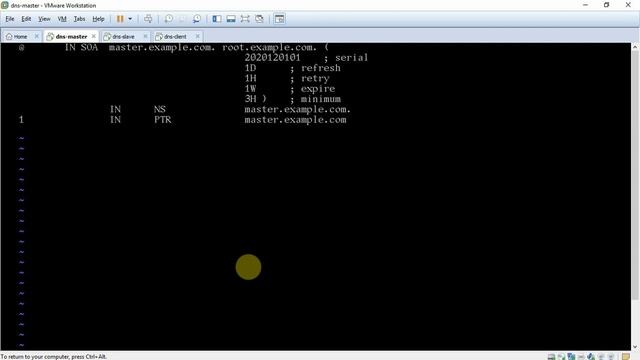
Task: Restore down the VMware Workstation window
Action: point(607,5)
